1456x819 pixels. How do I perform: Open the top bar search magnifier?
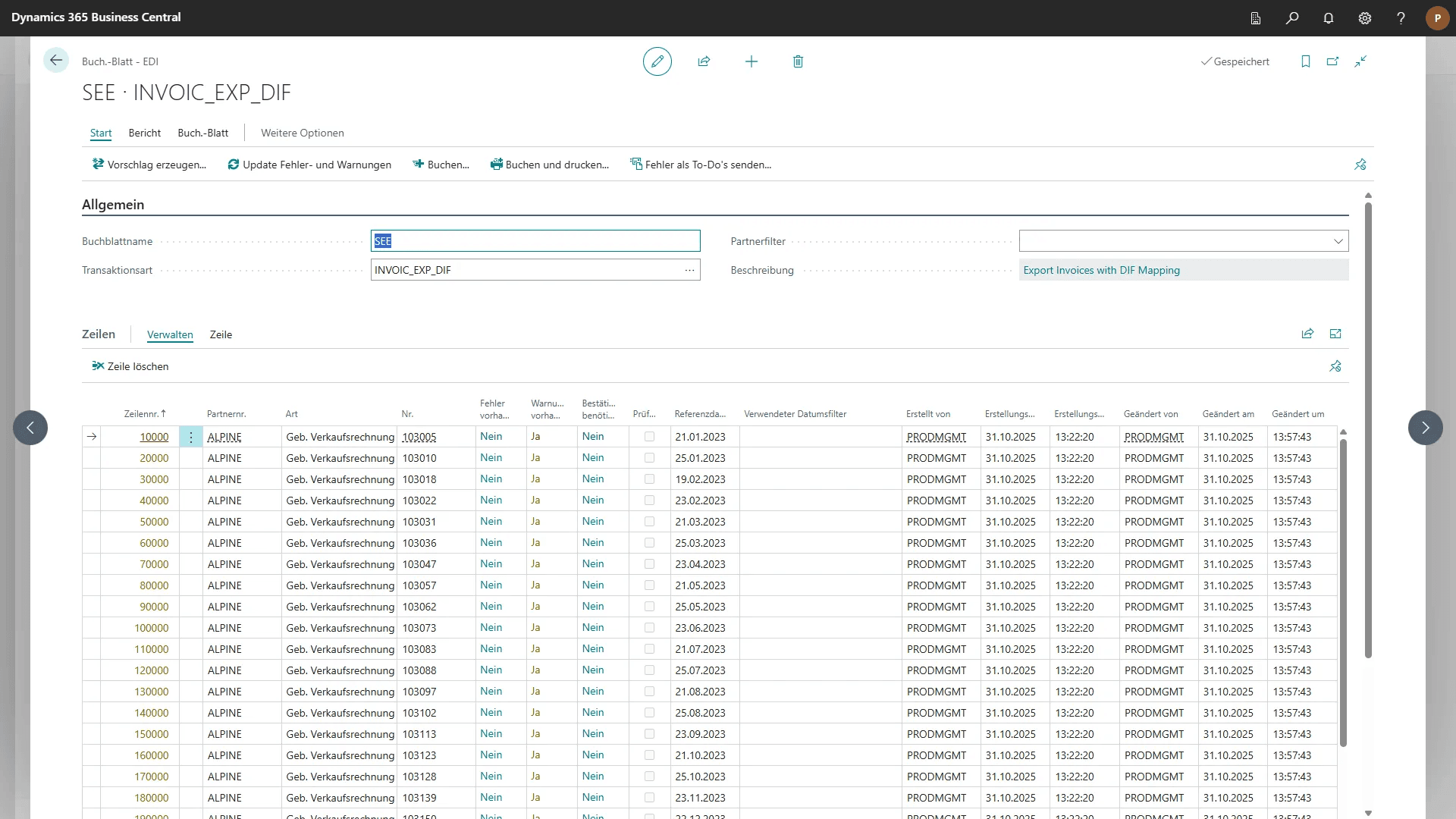click(x=1292, y=18)
